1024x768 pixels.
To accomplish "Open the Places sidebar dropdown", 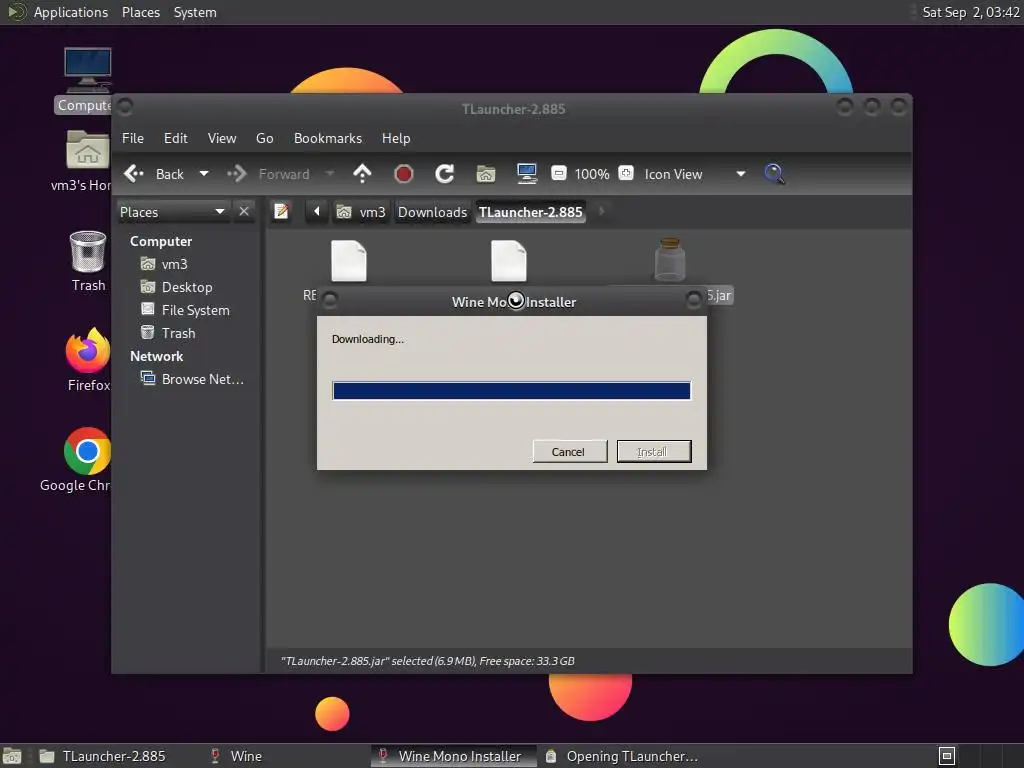I will [173, 212].
